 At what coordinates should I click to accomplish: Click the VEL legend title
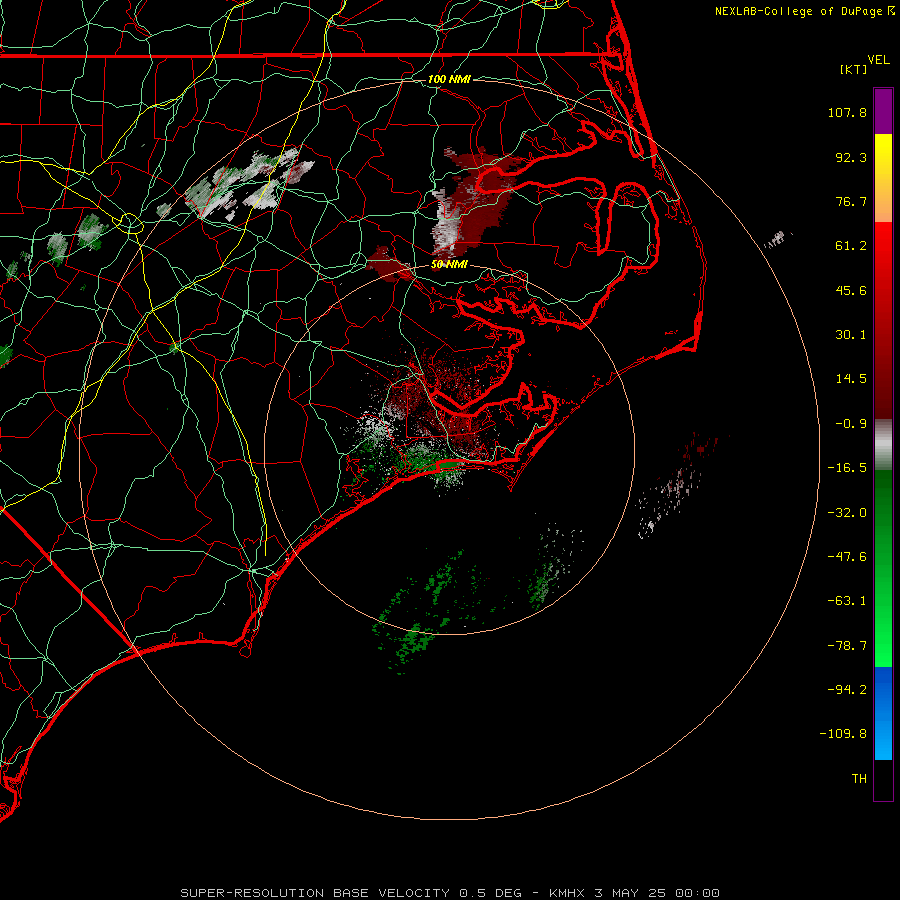[878, 60]
